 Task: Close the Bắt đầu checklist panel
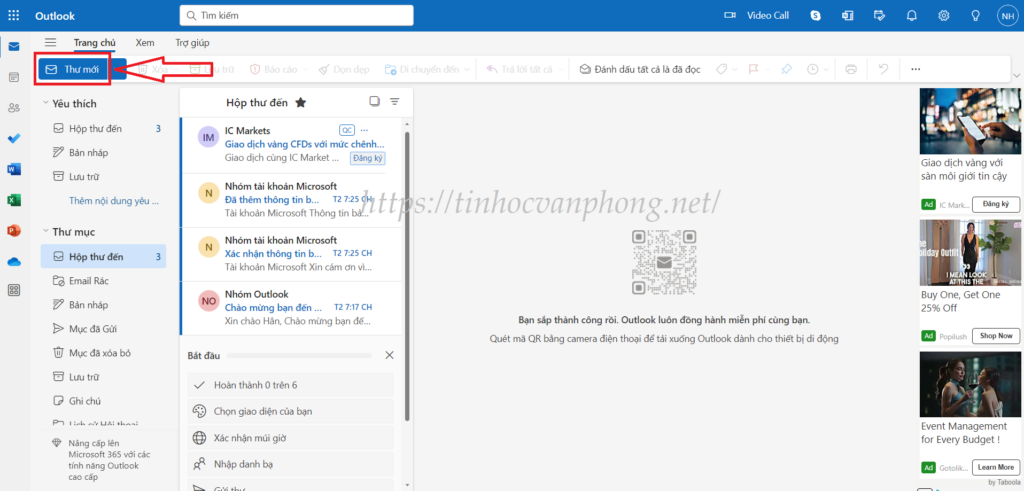(x=389, y=355)
